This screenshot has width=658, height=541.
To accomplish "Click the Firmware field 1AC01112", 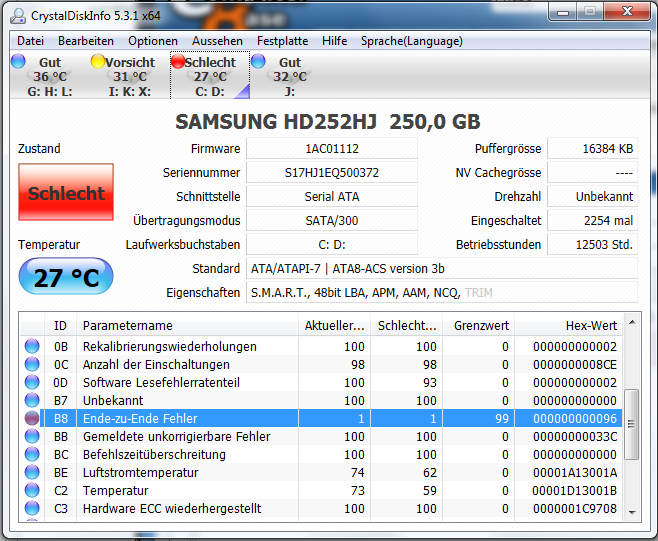I will 332,149.
